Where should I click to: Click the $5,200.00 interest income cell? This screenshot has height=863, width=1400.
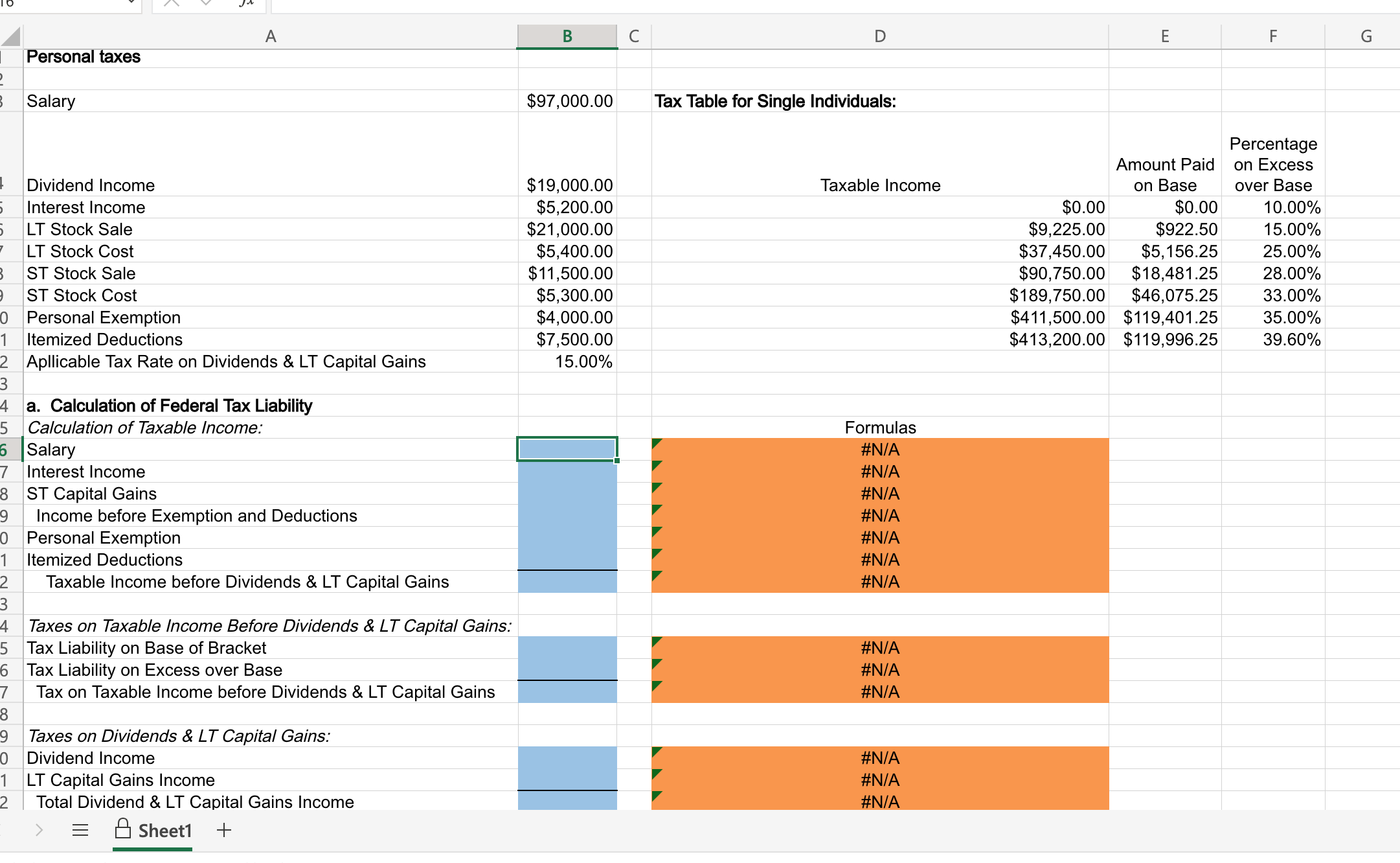(x=567, y=207)
